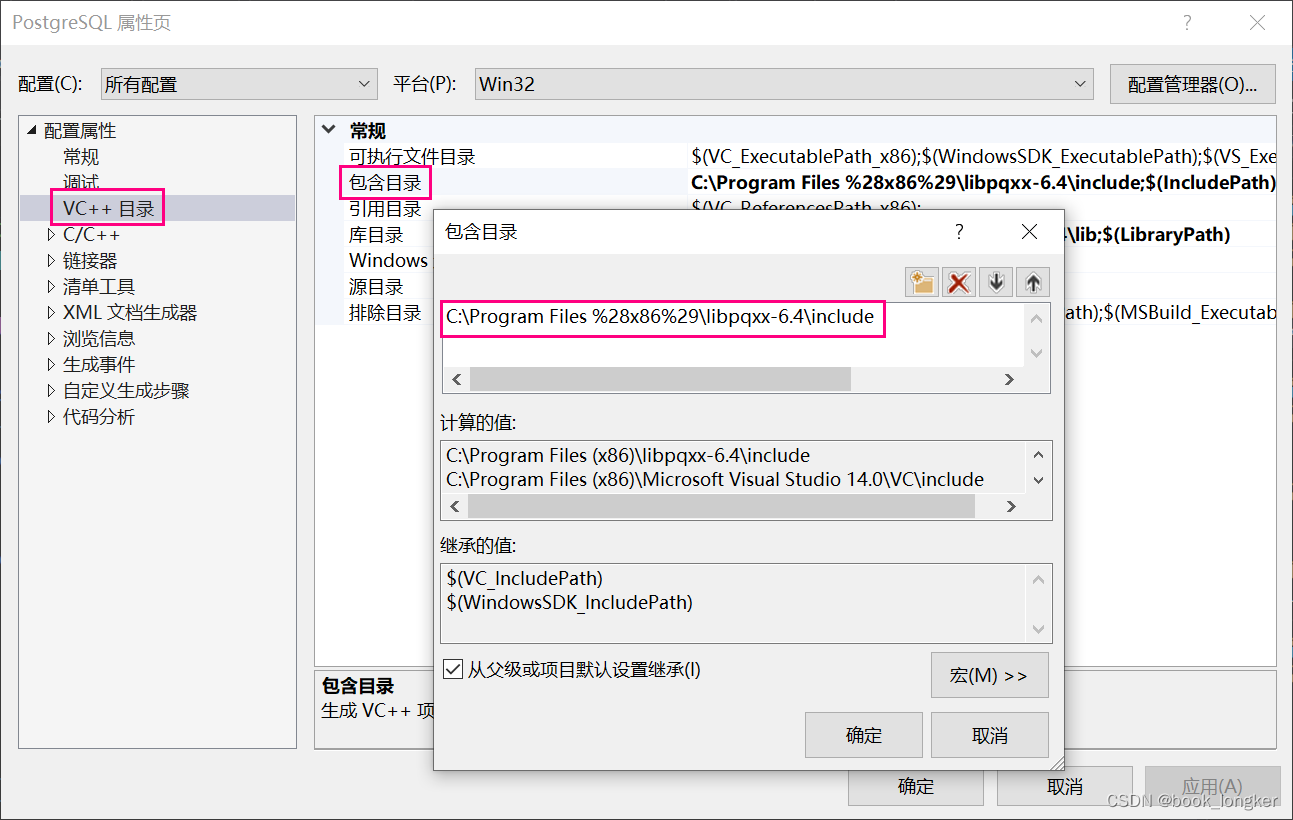This screenshot has width=1293, height=820.
Task: Confirm the include directories dialog with 确定
Action: (x=863, y=735)
